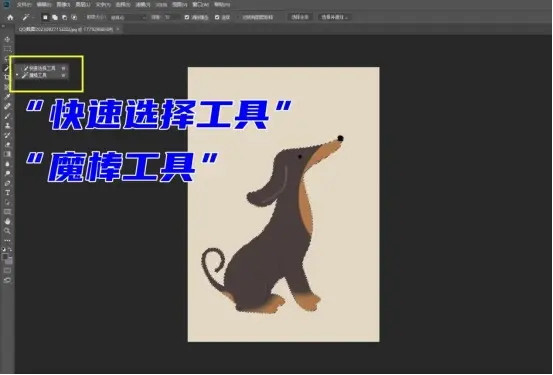Choose Quick Selection Tool from flyout

tap(42, 68)
